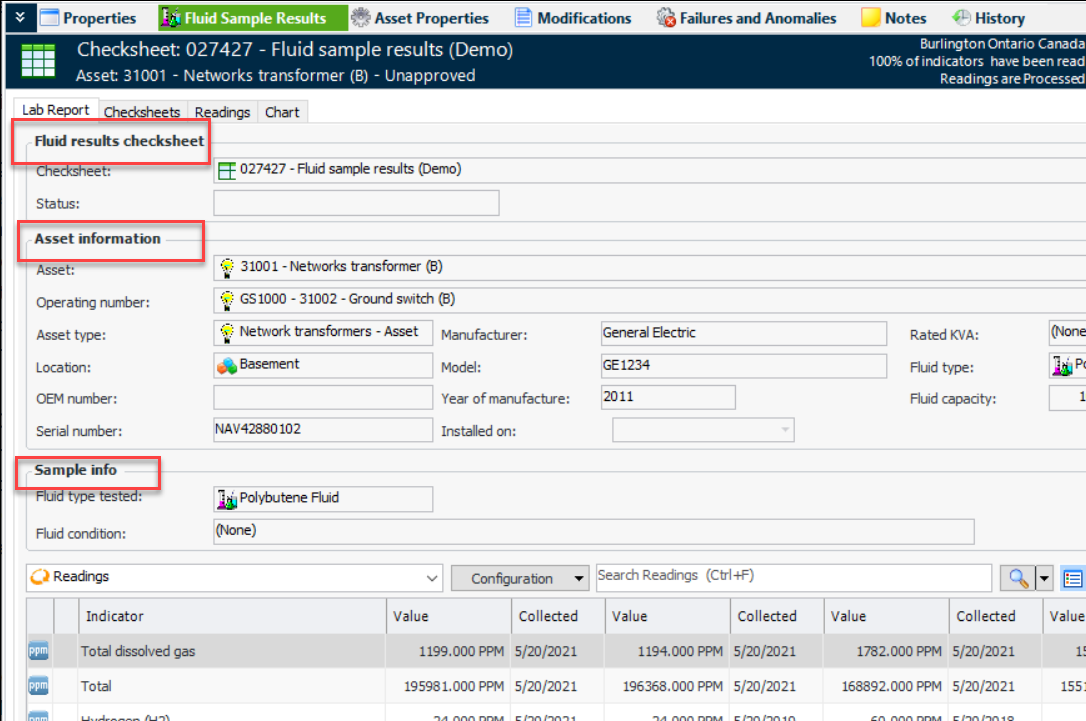Open the Failures and Anomalies section

point(746,18)
